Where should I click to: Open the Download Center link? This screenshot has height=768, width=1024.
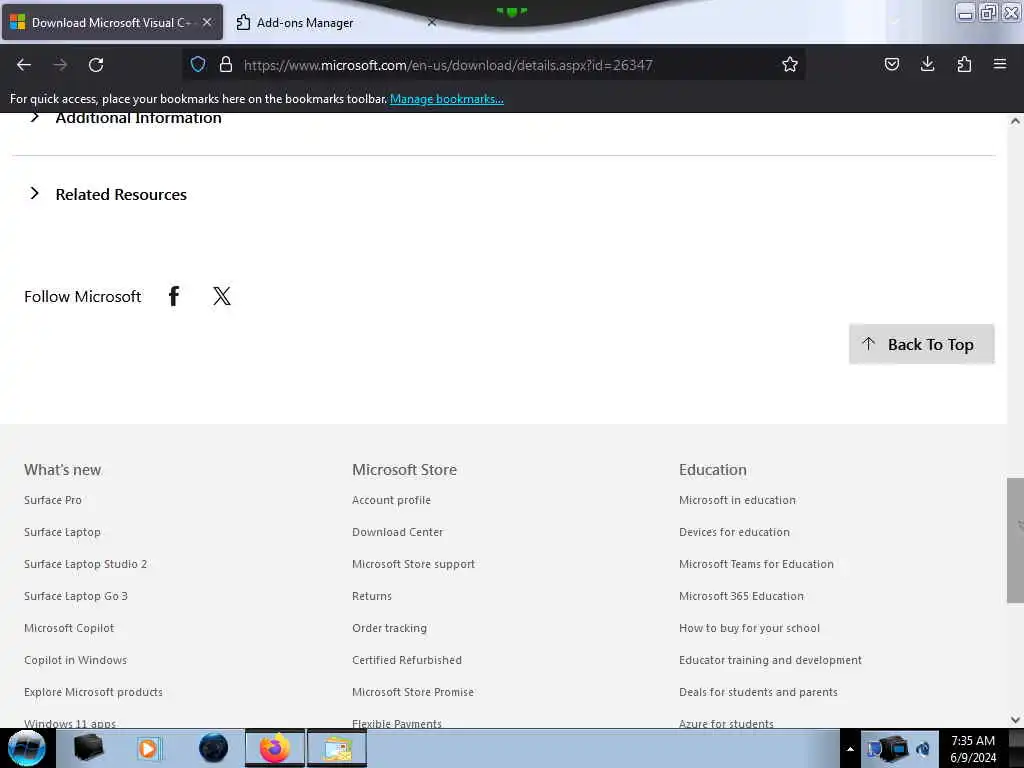[x=398, y=532]
